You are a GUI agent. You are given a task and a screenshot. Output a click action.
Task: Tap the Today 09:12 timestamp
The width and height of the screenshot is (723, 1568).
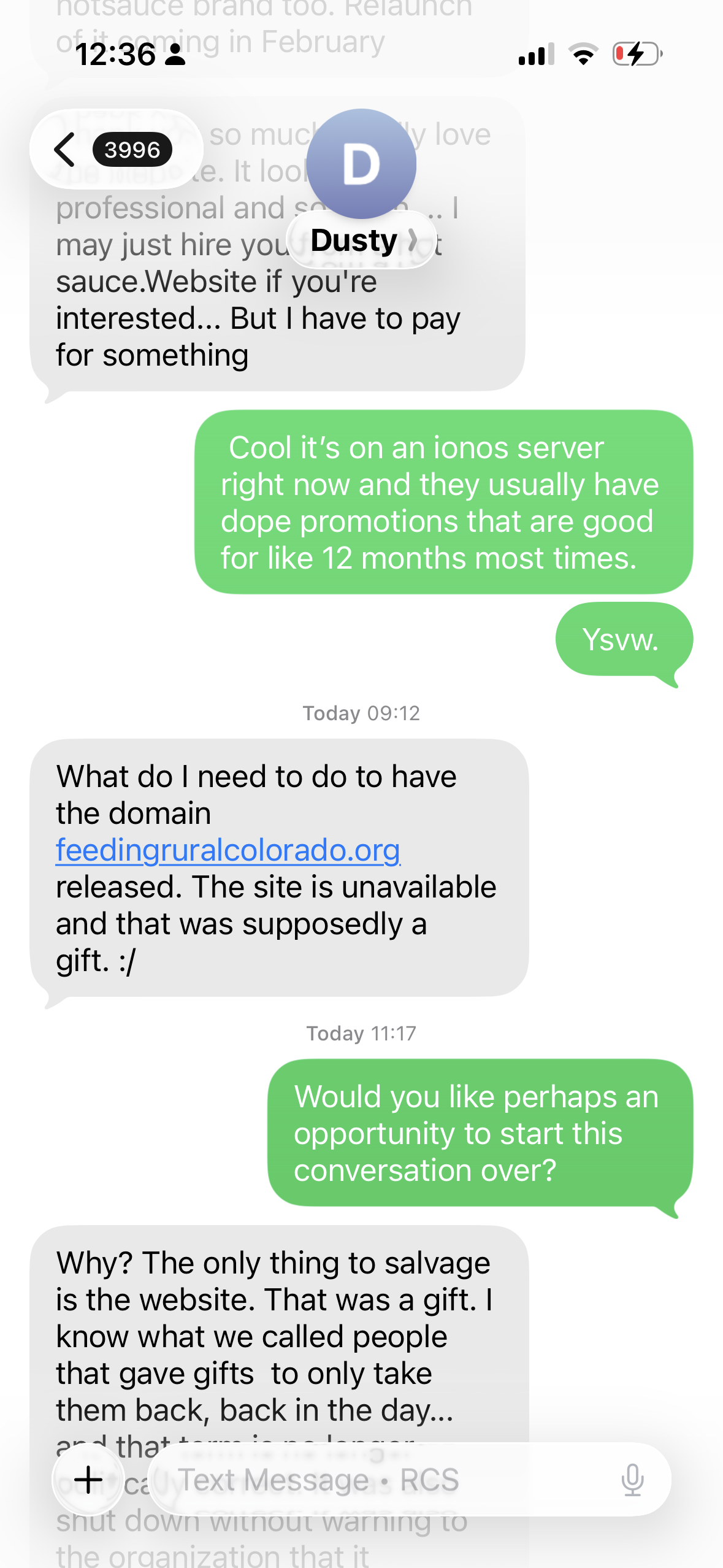(361, 713)
